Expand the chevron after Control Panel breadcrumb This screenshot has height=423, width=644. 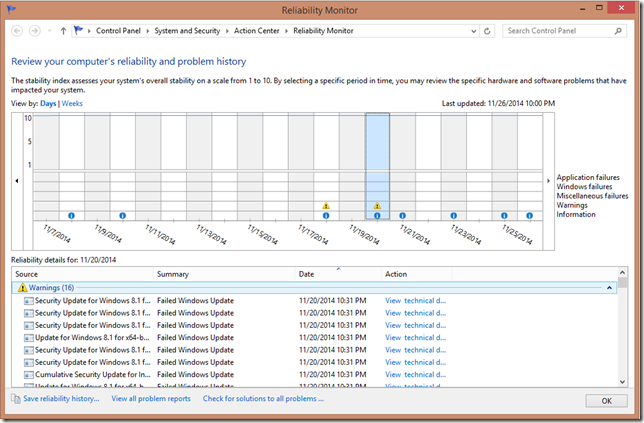[x=147, y=31]
